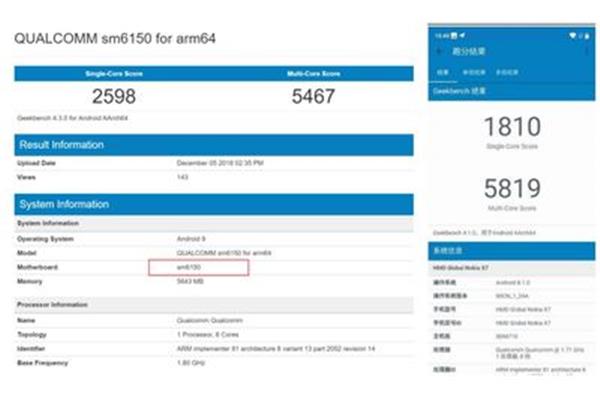Select the Model row value QUALCOMM sm6150

pyautogui.click(x=224, y=253)
